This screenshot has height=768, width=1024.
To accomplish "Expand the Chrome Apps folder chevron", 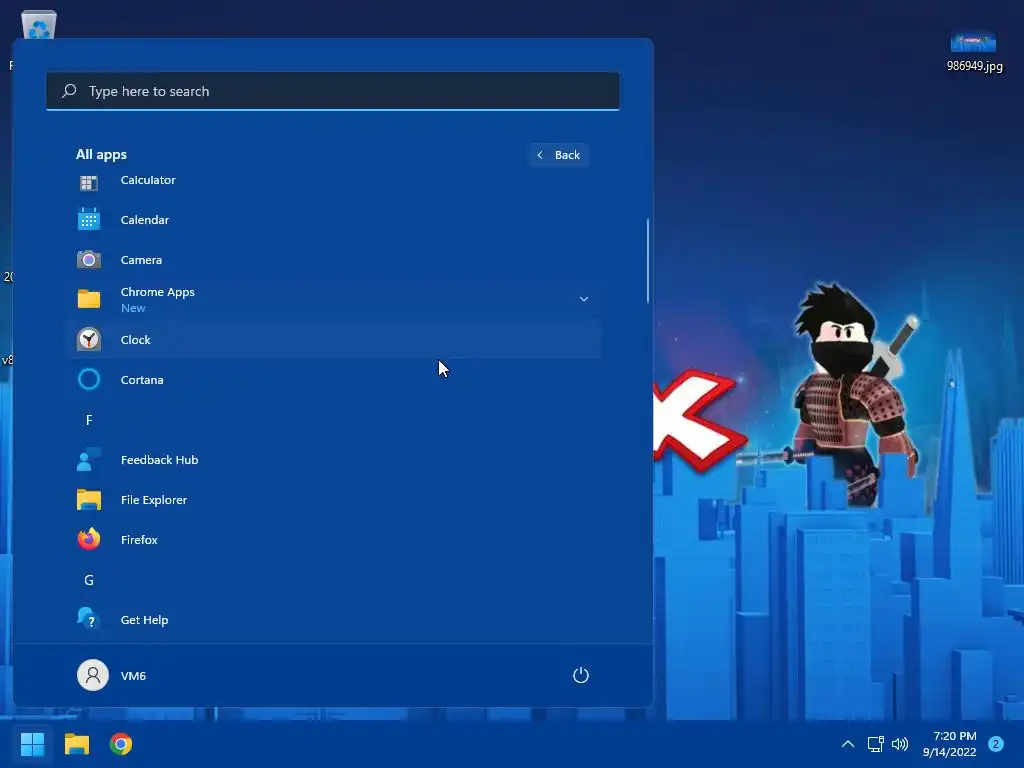I will click(x=584, y=299).
